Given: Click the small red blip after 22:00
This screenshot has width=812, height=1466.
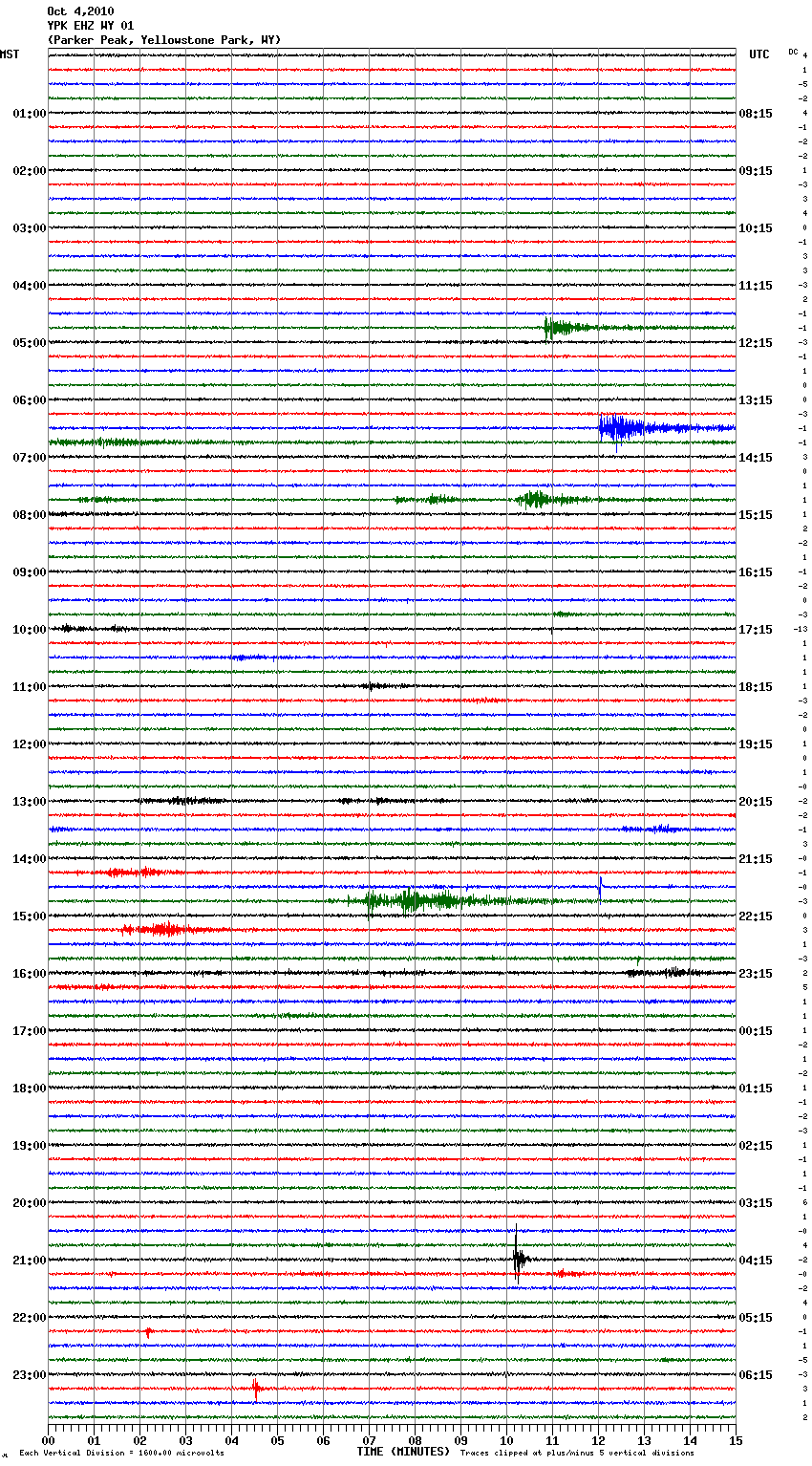Looking at the screenshot, I should click(147, 1332).
